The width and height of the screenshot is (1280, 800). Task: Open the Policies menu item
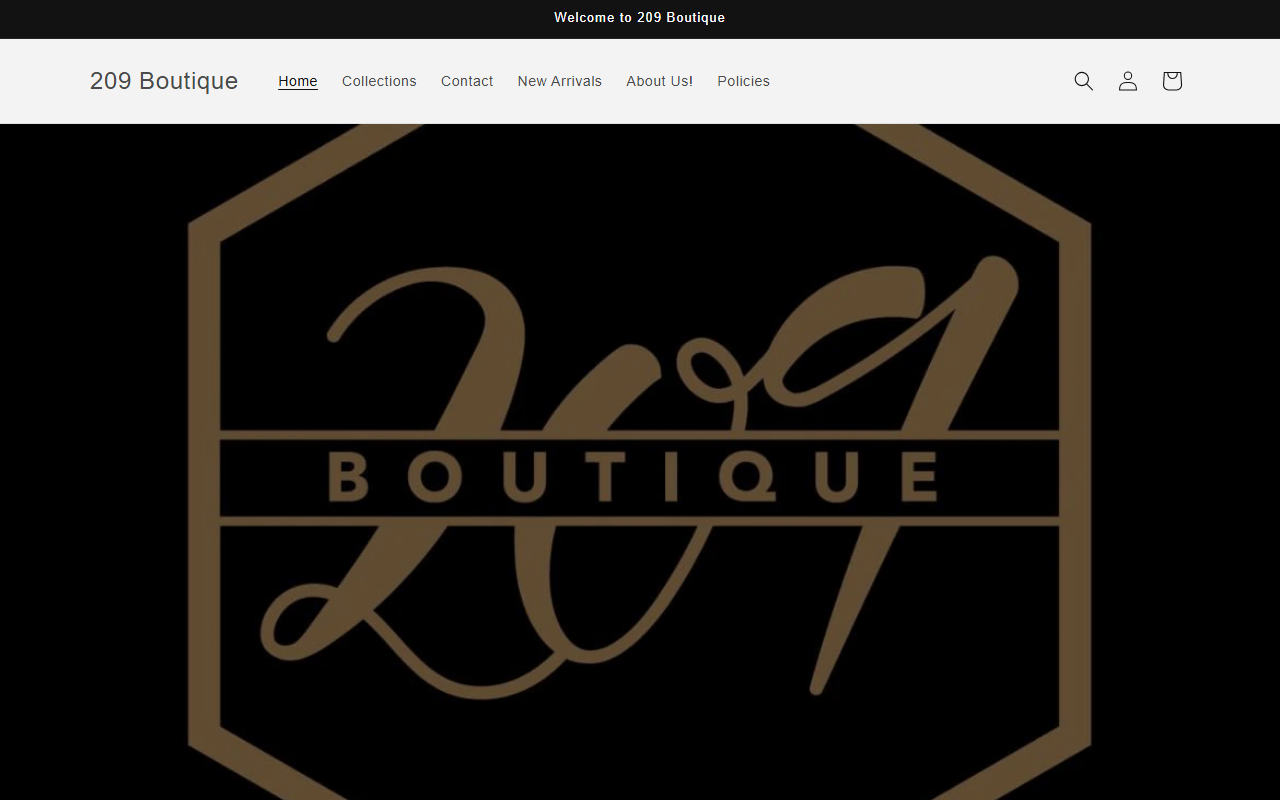click(743, 81)
